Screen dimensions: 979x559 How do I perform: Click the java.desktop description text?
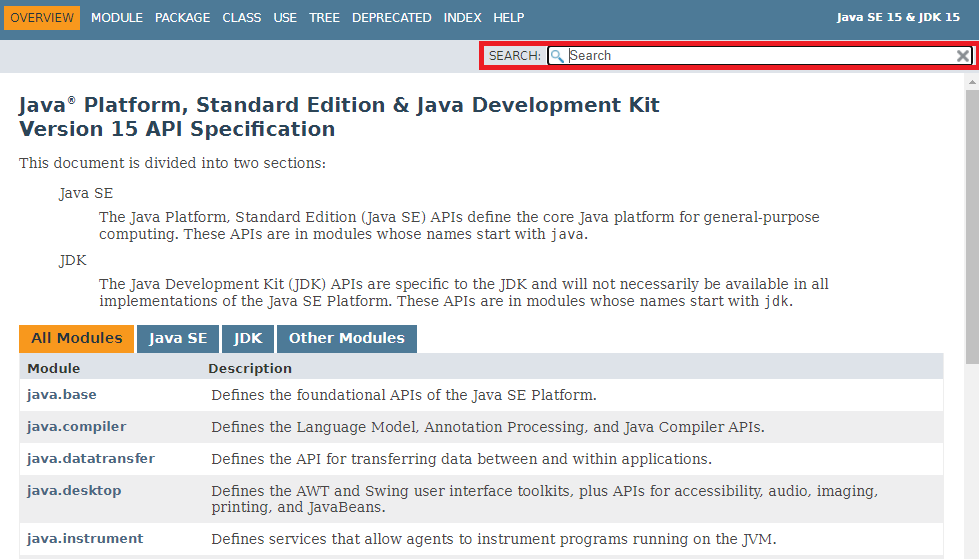pos(544,499)
